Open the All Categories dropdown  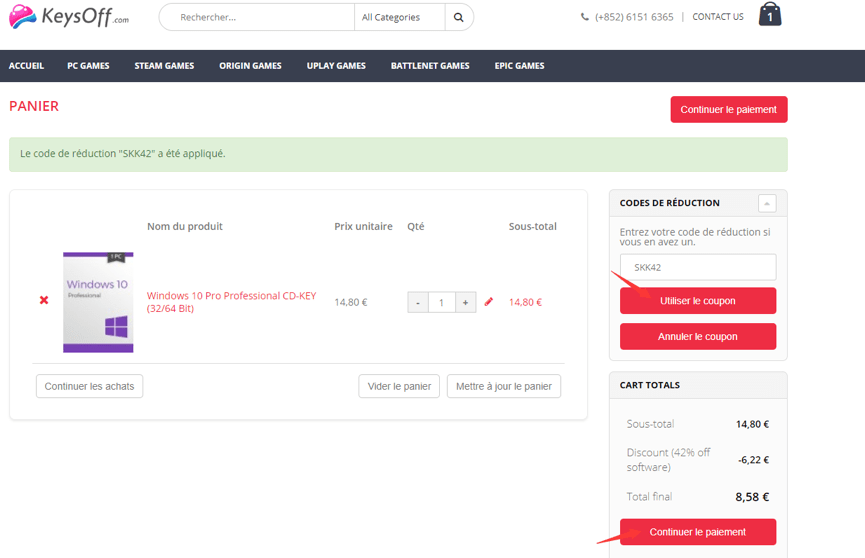pyautogui.click(x=398, y=17)
